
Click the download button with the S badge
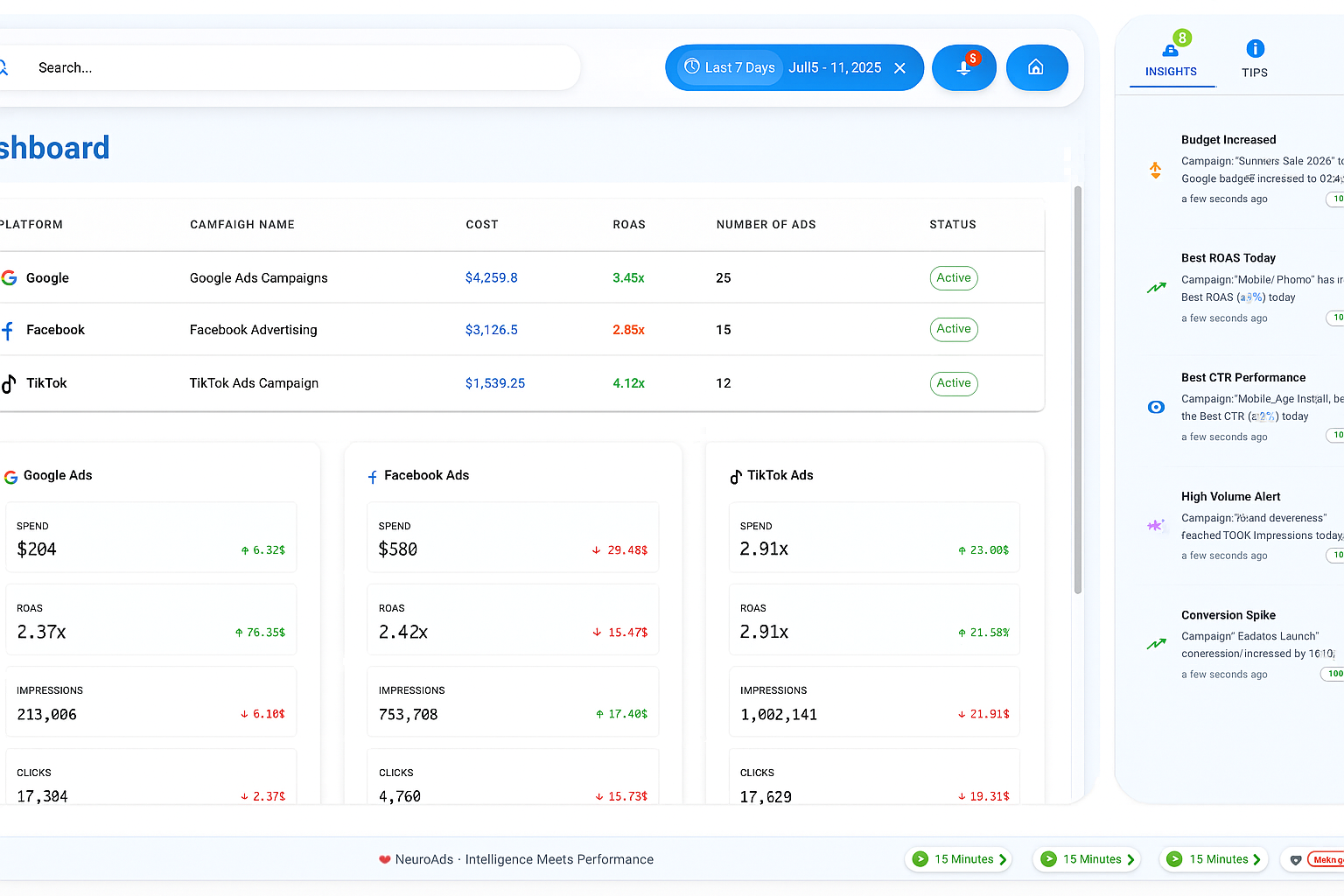(964, 67)
